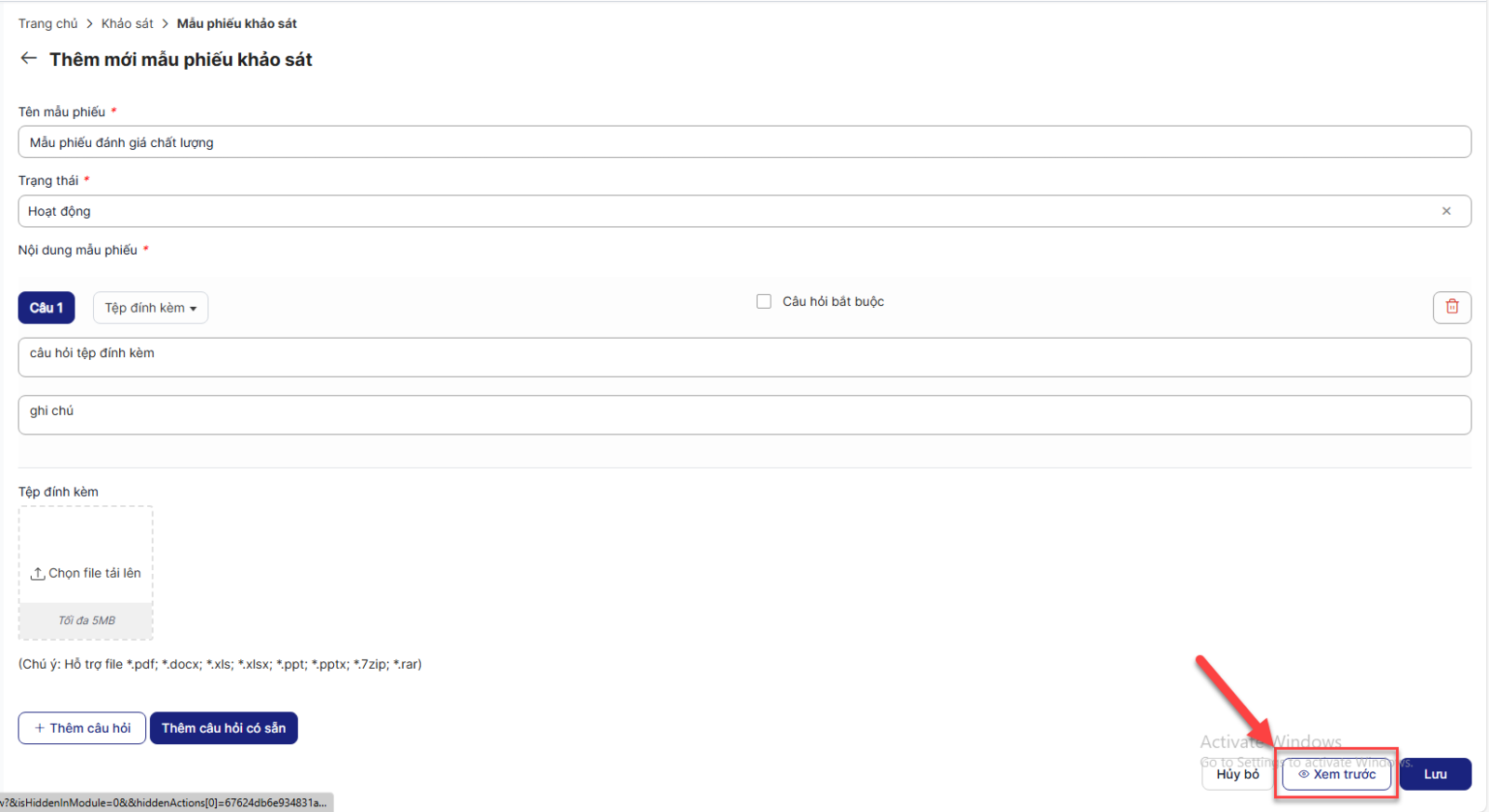Select the Câu 1 question badge

(46, 308)
